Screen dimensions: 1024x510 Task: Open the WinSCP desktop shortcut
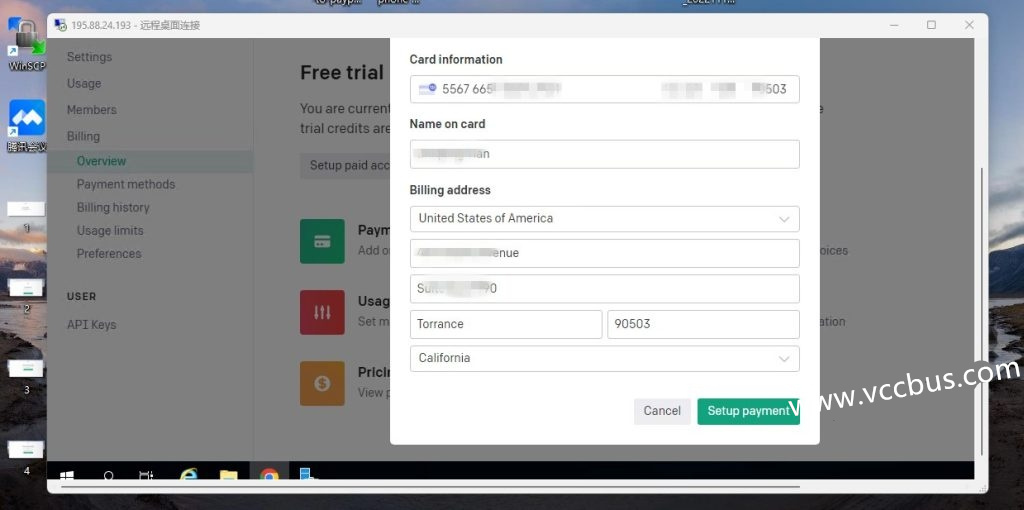coord(27,42)
